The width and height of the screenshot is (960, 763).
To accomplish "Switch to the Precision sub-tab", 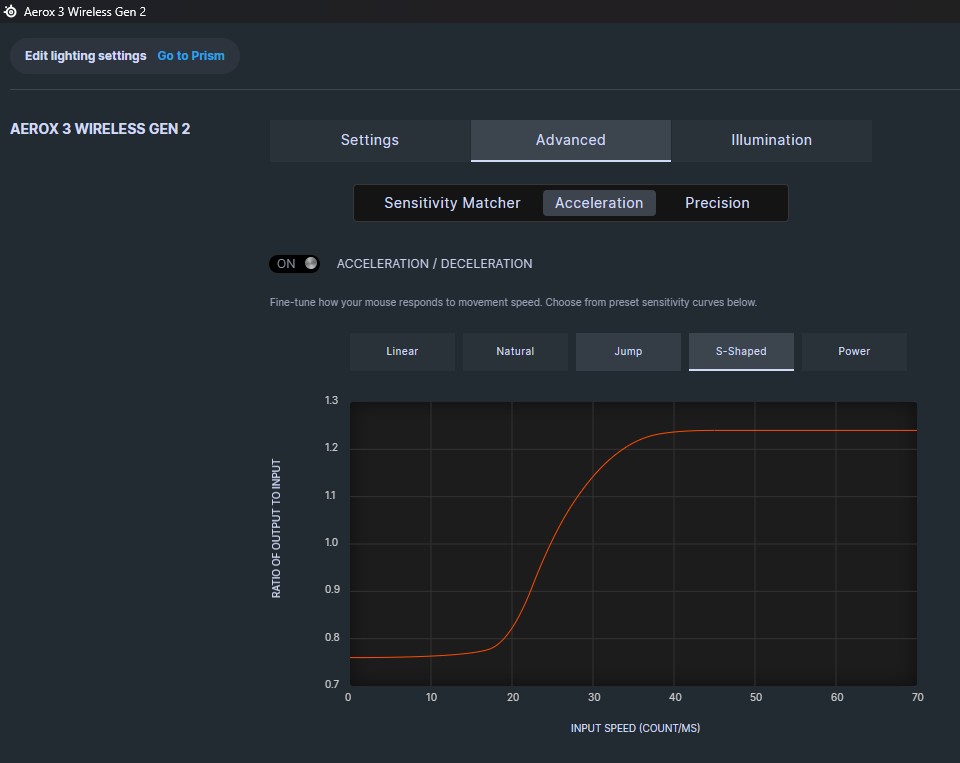I will 717,203.
